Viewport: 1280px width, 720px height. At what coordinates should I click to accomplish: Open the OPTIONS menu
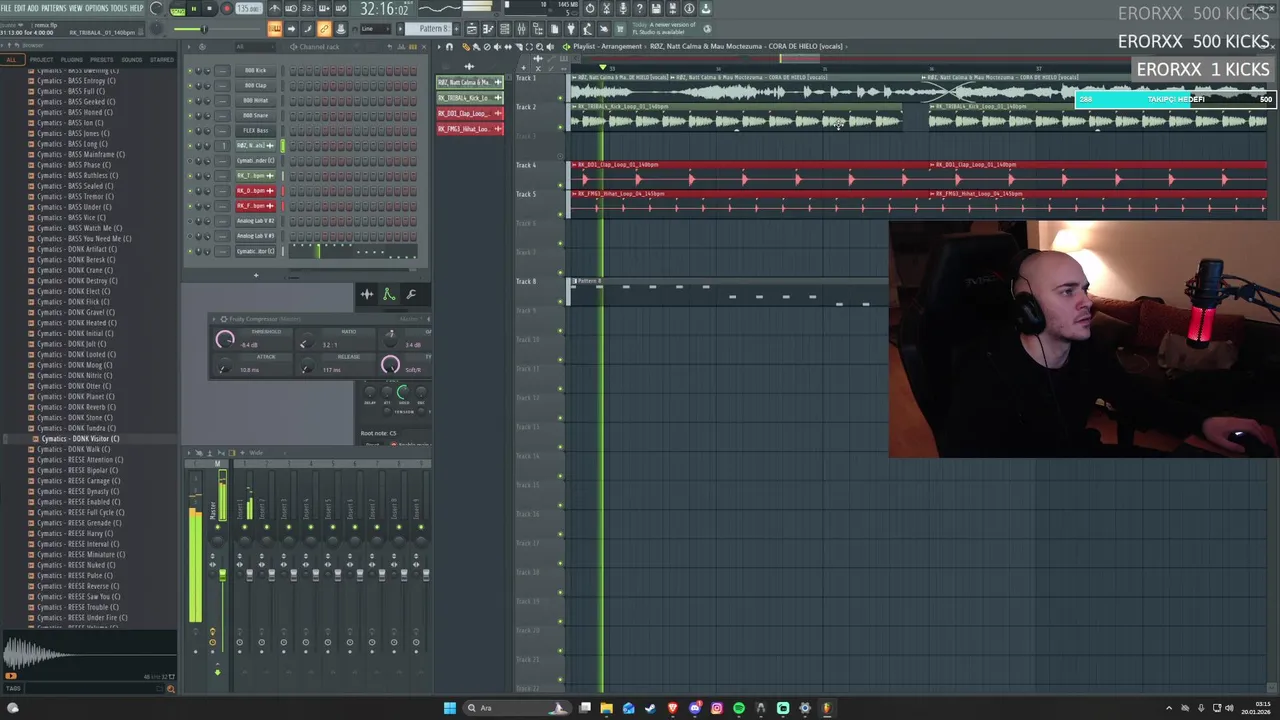point(97,9)
